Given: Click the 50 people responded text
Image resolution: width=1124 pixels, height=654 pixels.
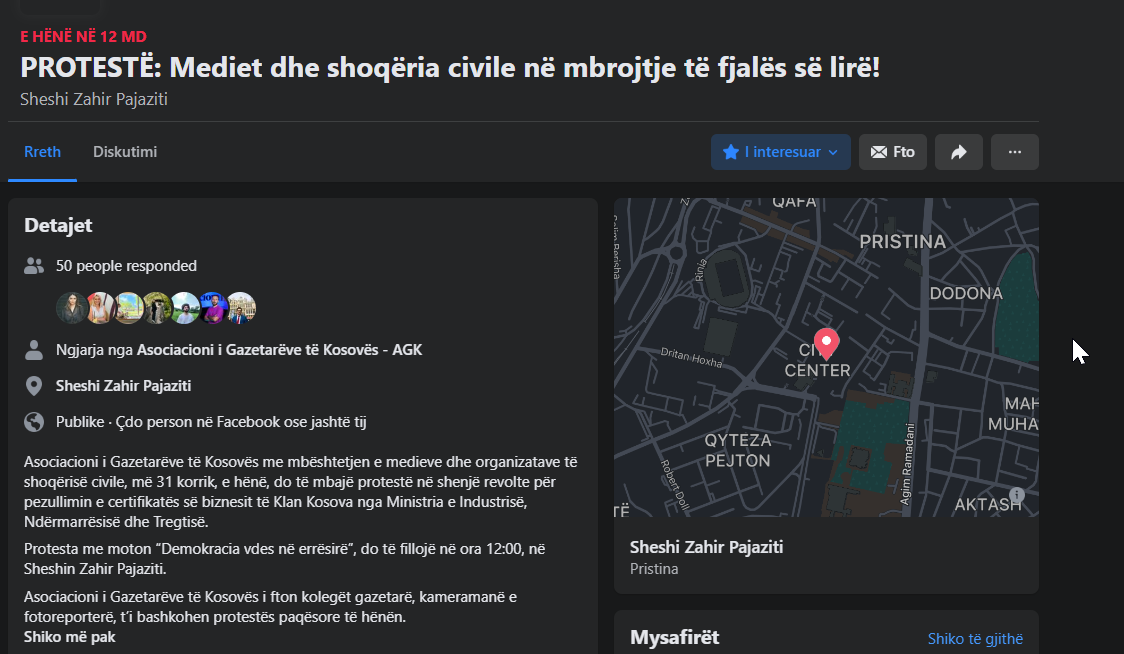Looking at the screenshot, I should click(x=126, y=266).
